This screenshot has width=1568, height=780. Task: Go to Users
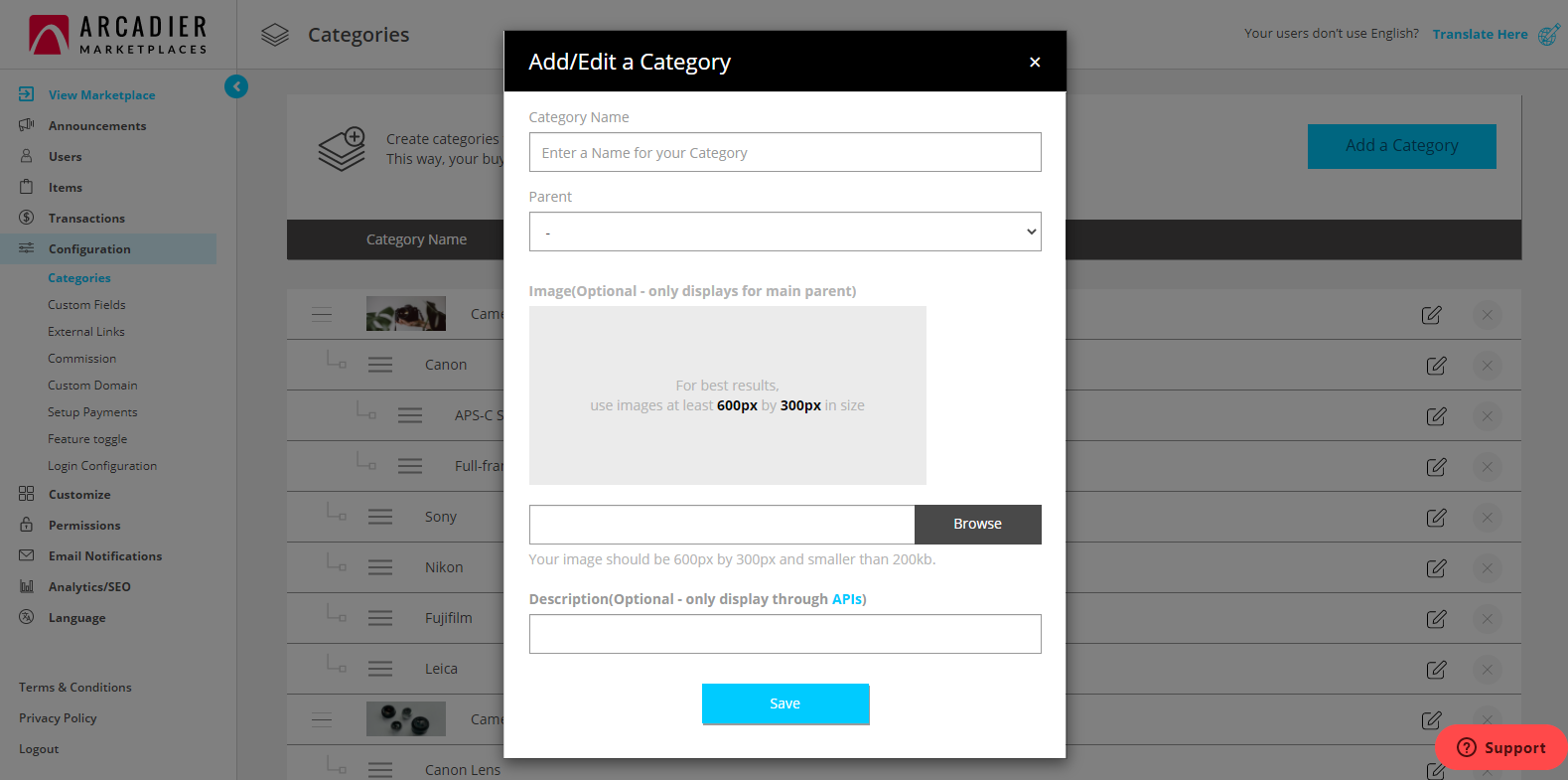click(66, 157)
